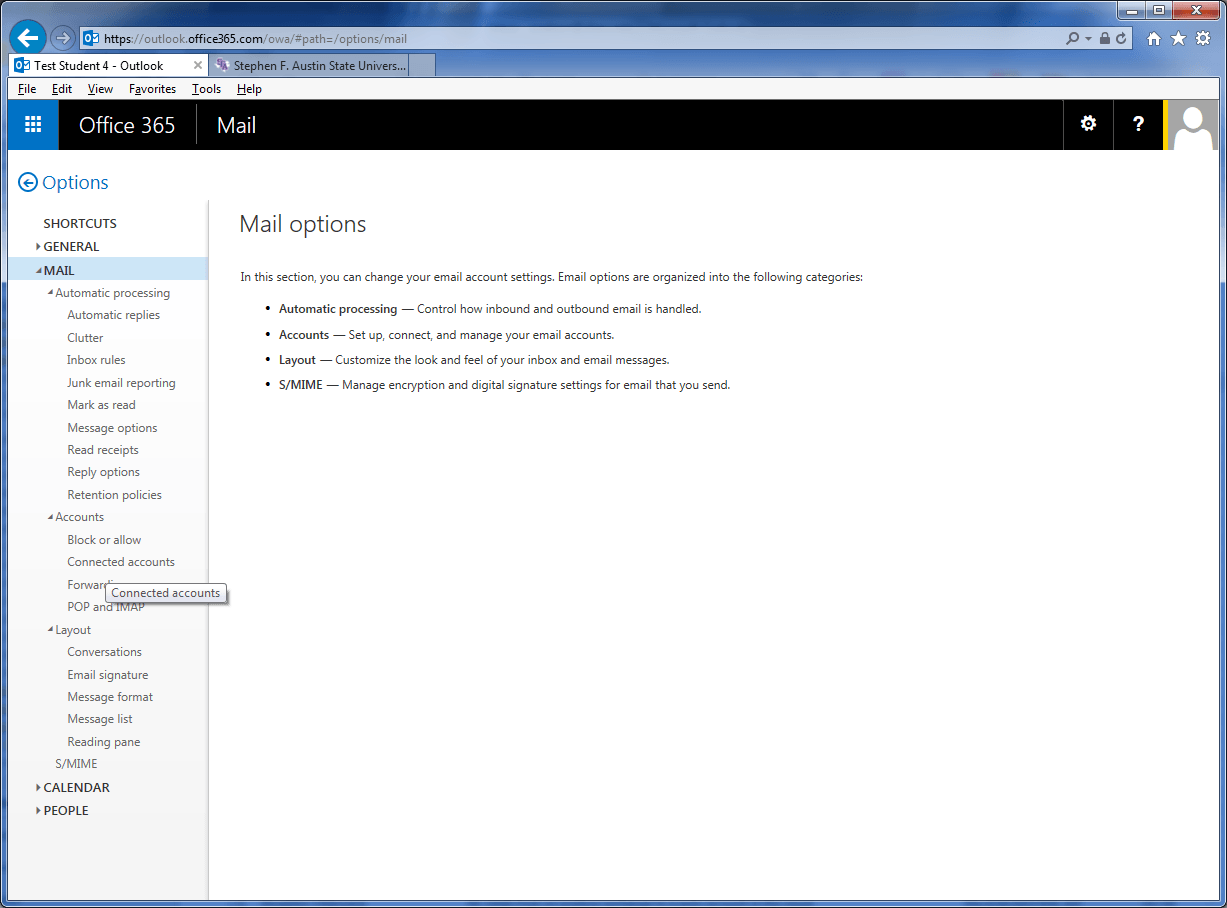Click the settings gear in Office 365 header
This screenshot has width=1227, height=908.
1088,124
